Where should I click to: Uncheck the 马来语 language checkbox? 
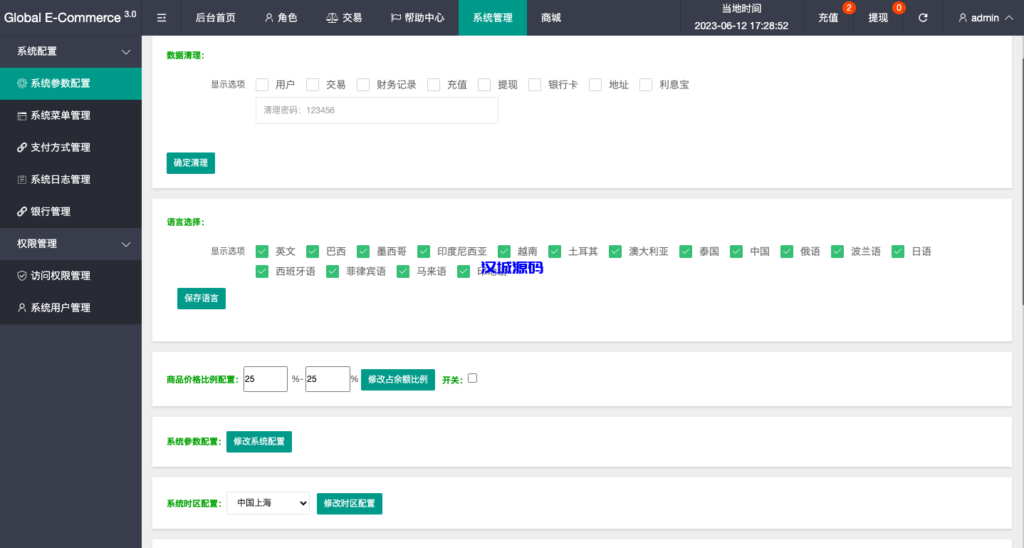403,271
